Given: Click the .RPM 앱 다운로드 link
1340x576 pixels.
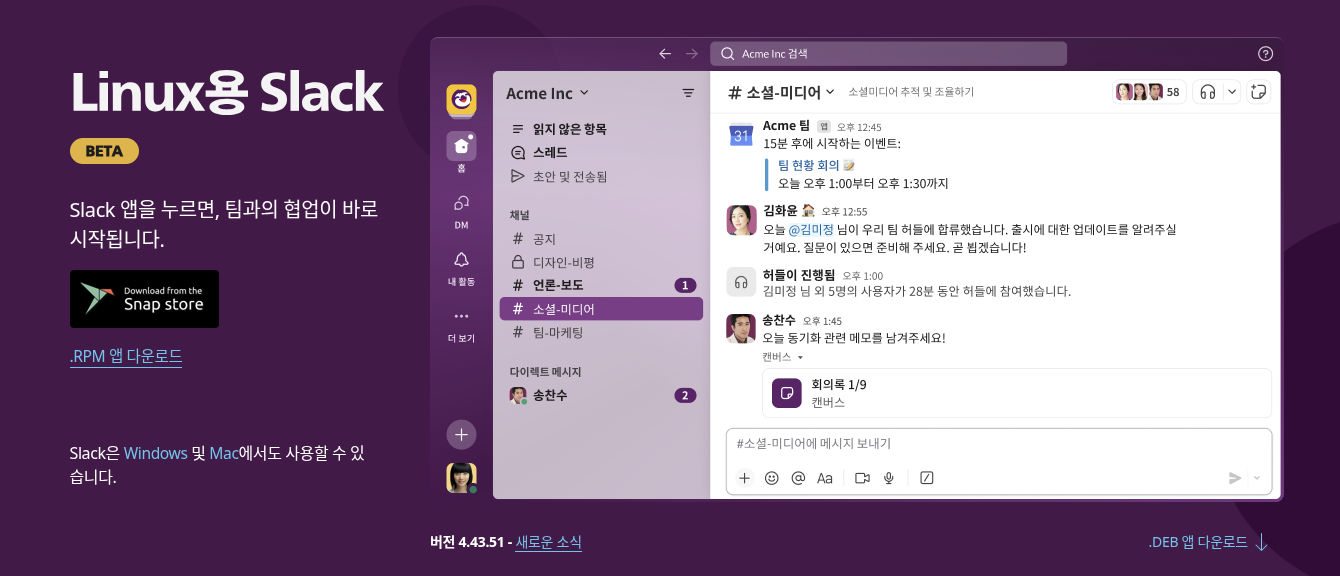Looking at the screenshot, I should [126, 356].
